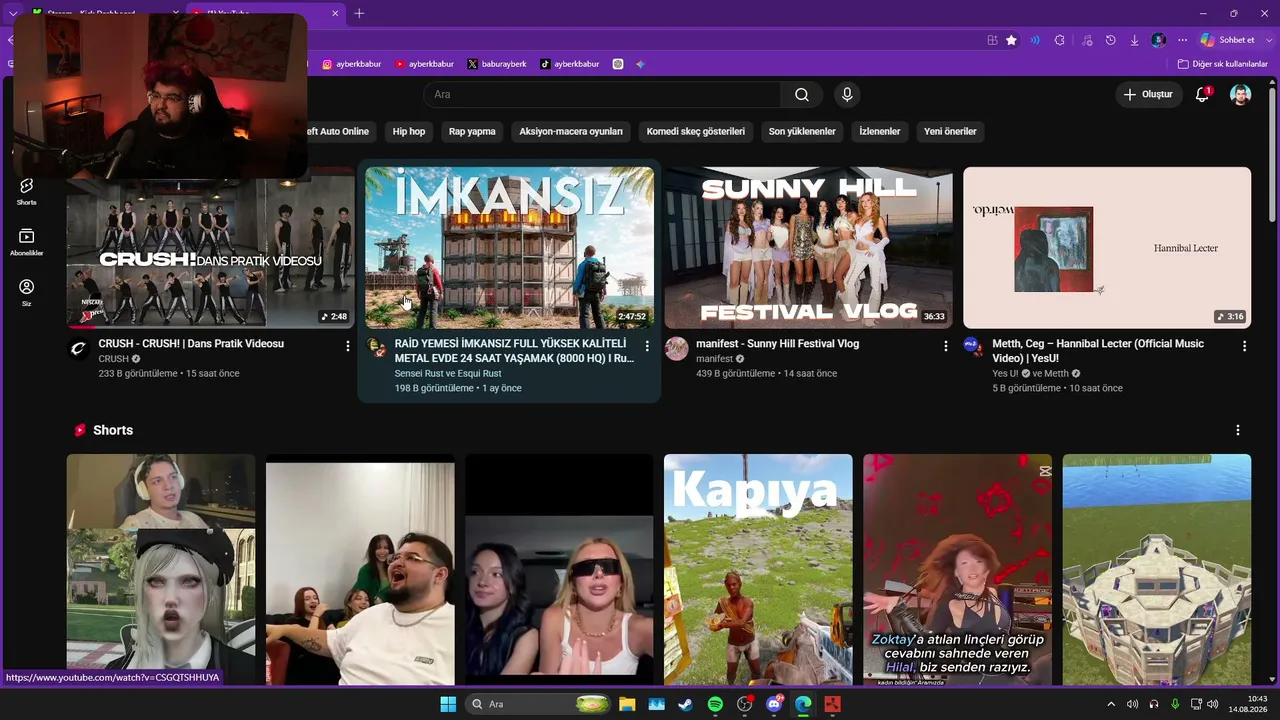Viewport: 1280px width, 720px height.
Task: Open YouTube notifications bell
Action: 1203,95
